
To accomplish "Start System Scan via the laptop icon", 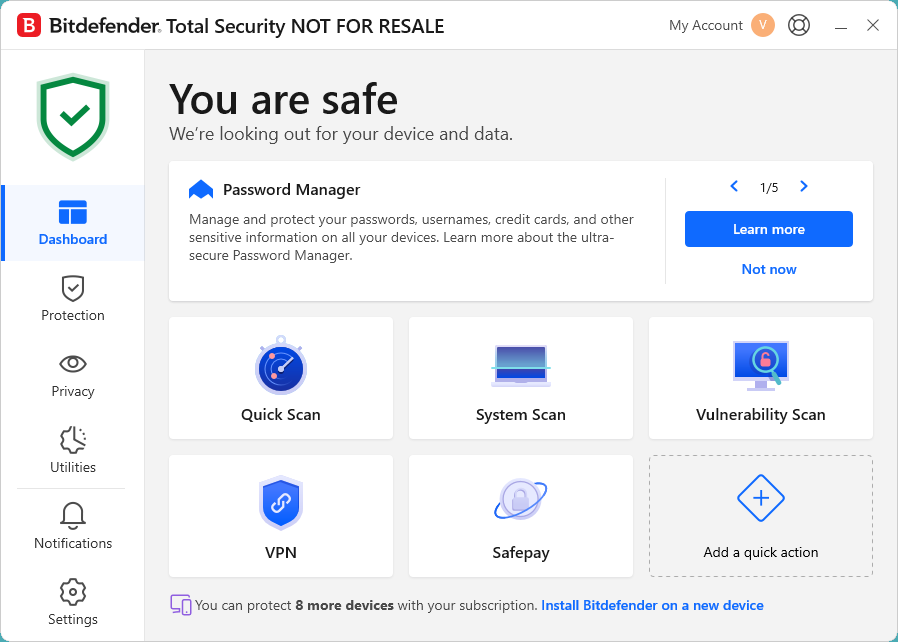I will tap(520, 366).
